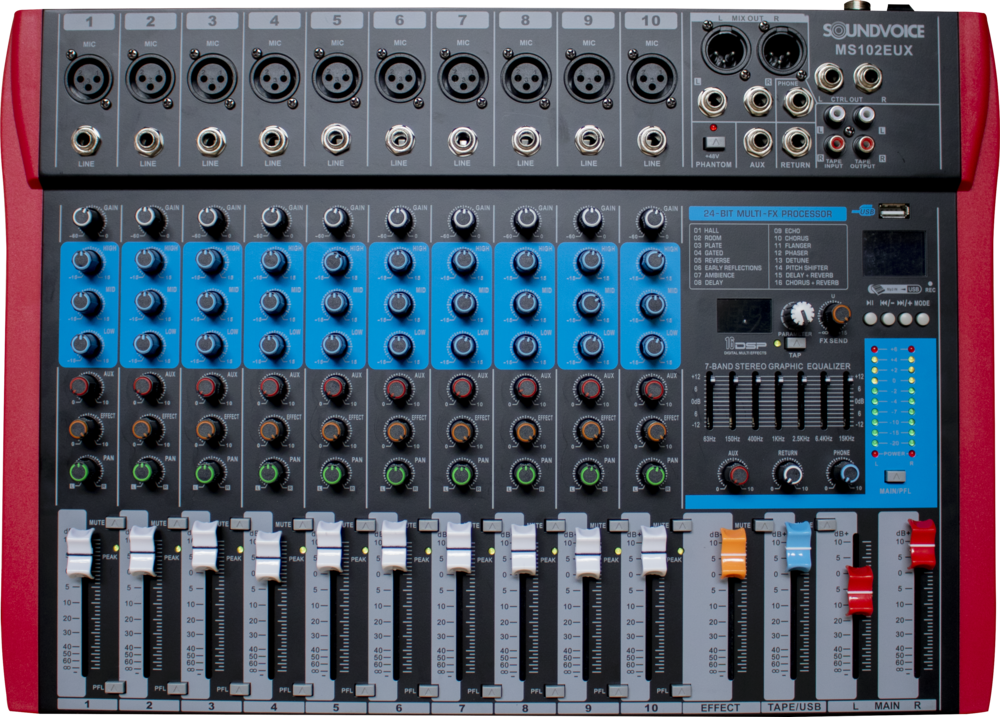1000x717 pixels.
Task: Click the red MAIN R fader
Action: click(x=922, y=543)
